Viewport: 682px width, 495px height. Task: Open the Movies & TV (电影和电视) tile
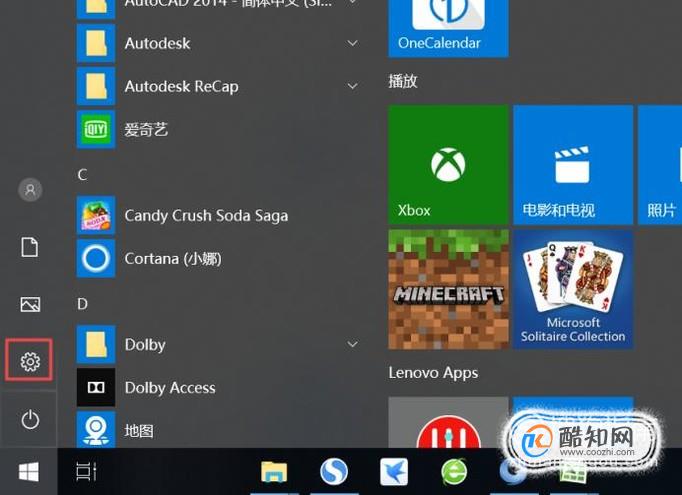pos(573,165)
